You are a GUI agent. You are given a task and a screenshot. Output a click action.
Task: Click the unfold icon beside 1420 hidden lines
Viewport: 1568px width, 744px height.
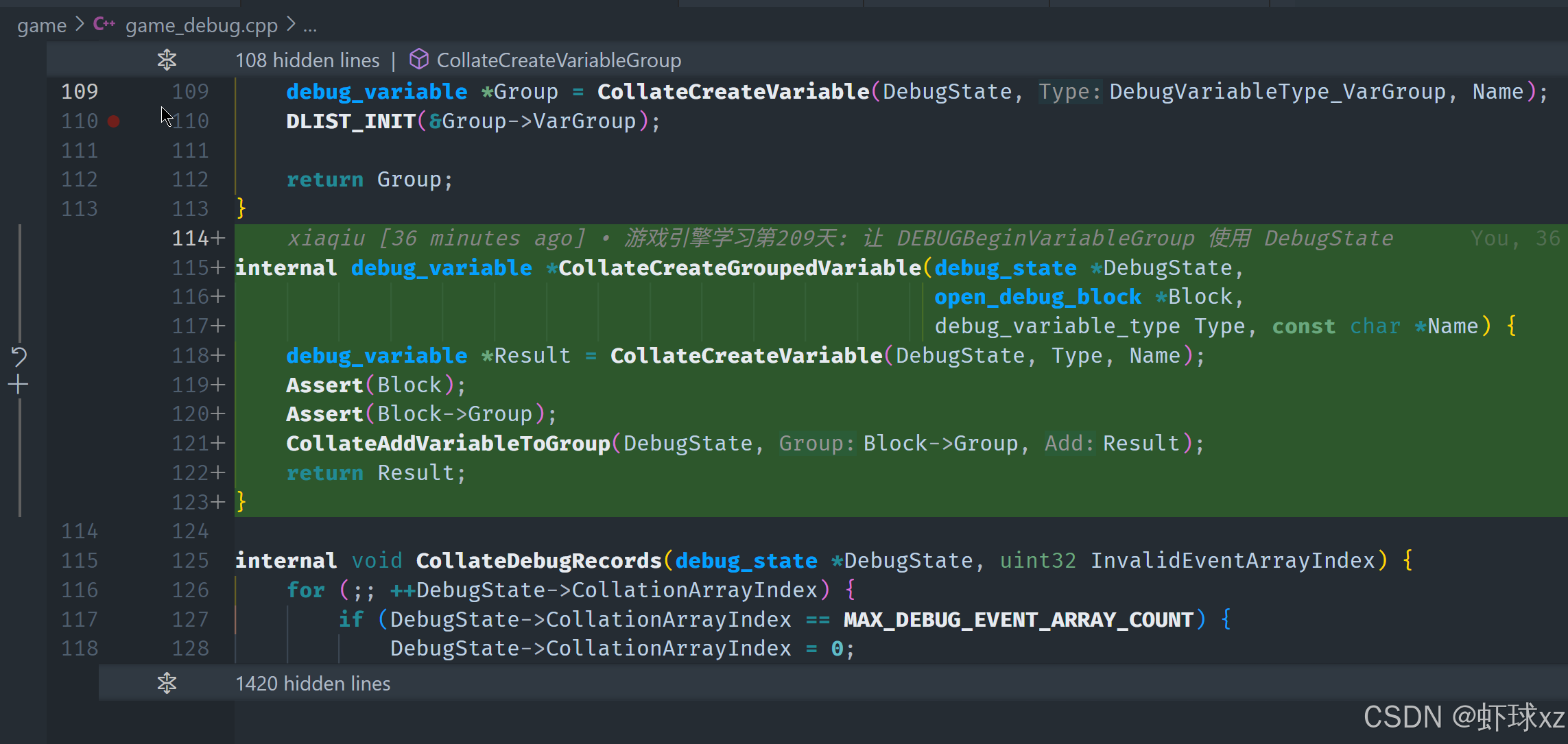point(167,683)
